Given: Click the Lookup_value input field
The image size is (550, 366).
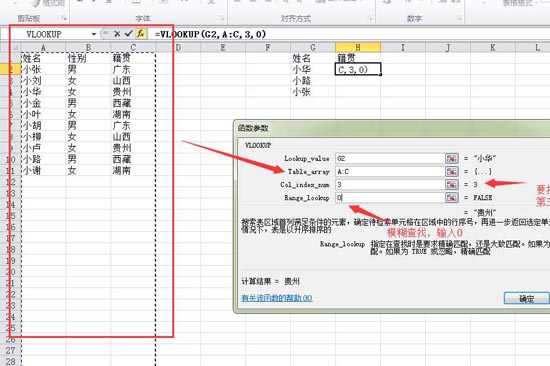Looking at the screenshot, I should (x=390, y=158).
